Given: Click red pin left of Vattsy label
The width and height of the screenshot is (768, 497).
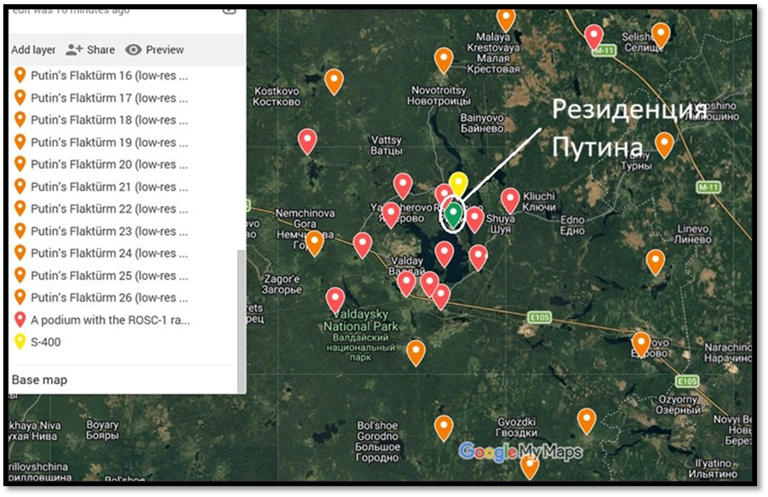Looking at the screenshot, I should (x=307, y=141).
